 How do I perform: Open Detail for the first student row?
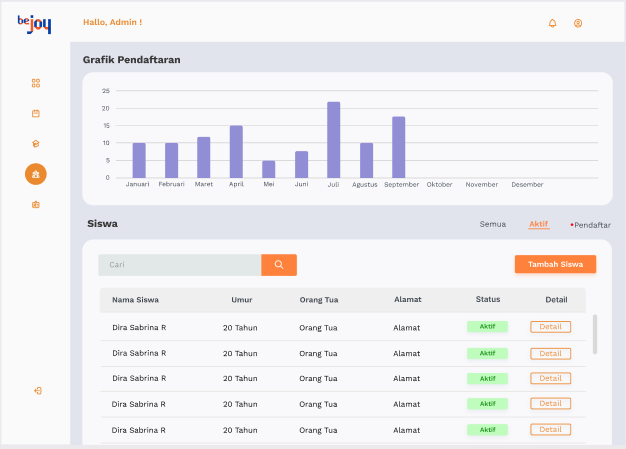[551, 327]
